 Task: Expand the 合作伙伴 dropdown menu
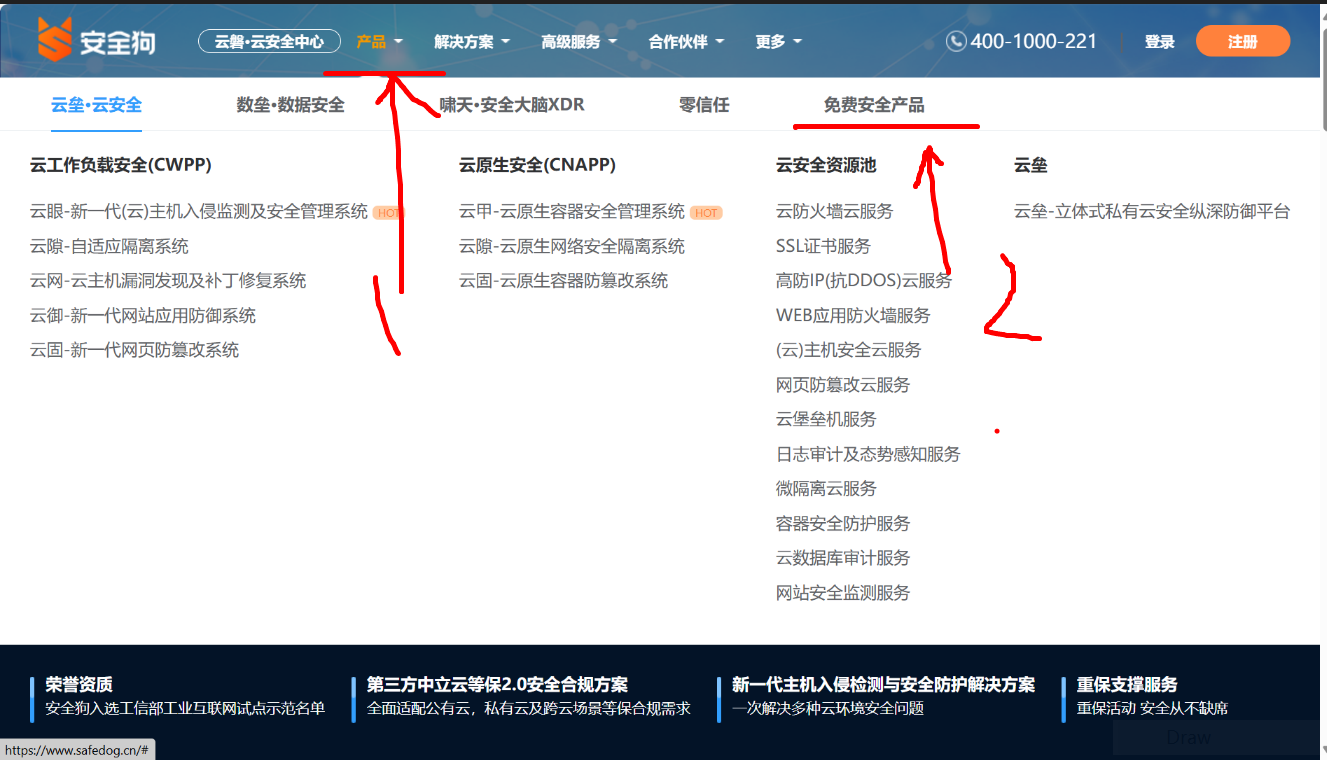(x=686, y=41)
